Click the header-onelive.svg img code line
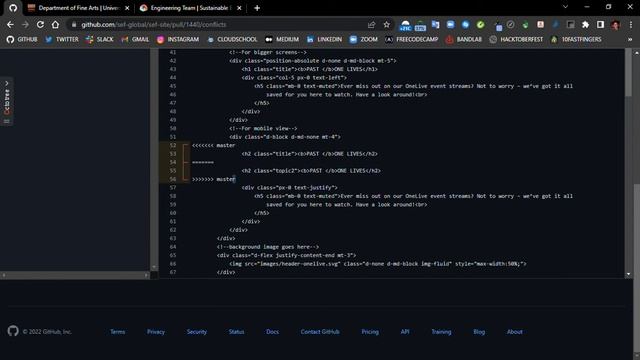Viewport: 640px width, 360px height. point(378,264)
